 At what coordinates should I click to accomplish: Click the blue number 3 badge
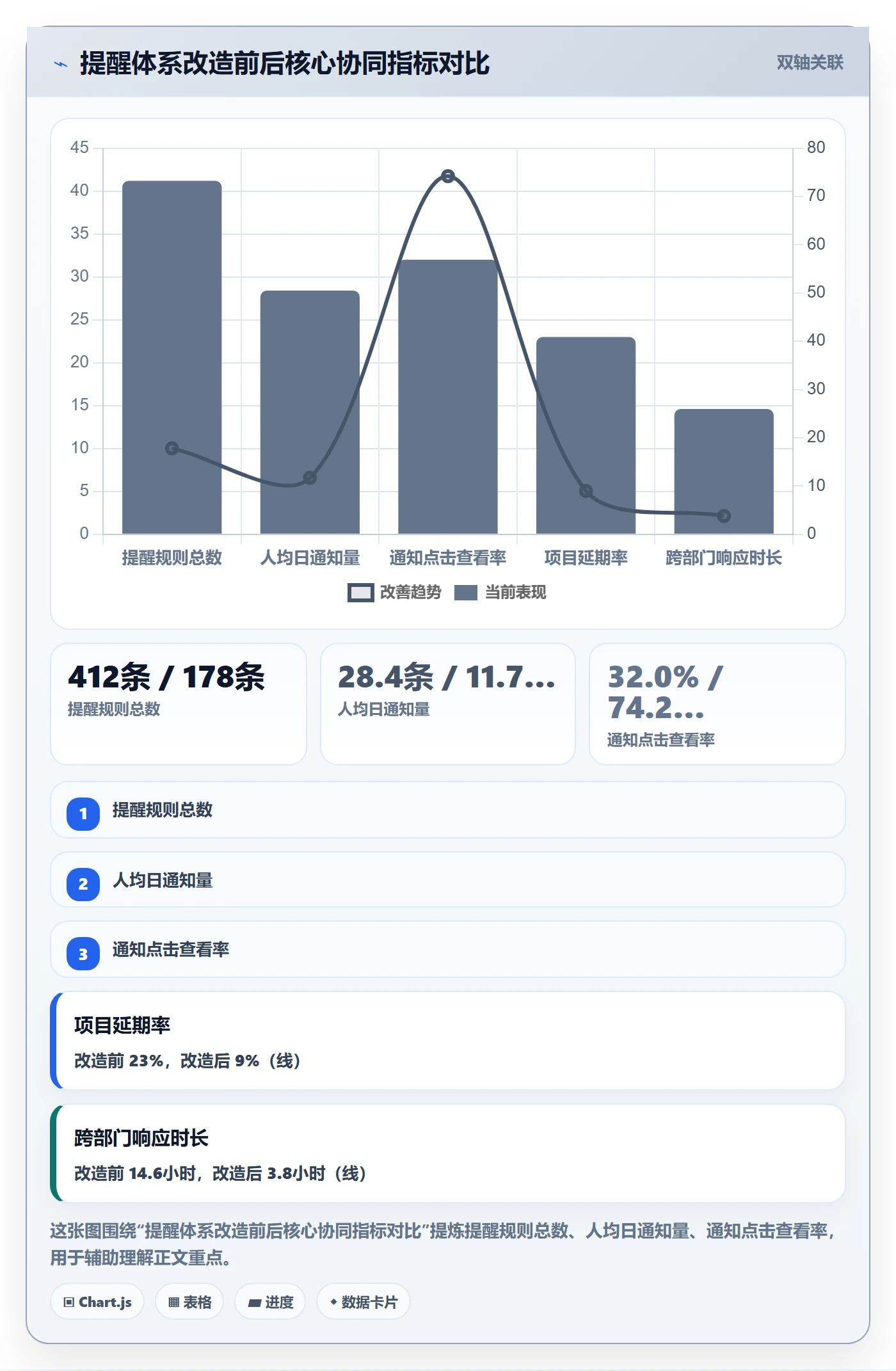tap(83, 954)
